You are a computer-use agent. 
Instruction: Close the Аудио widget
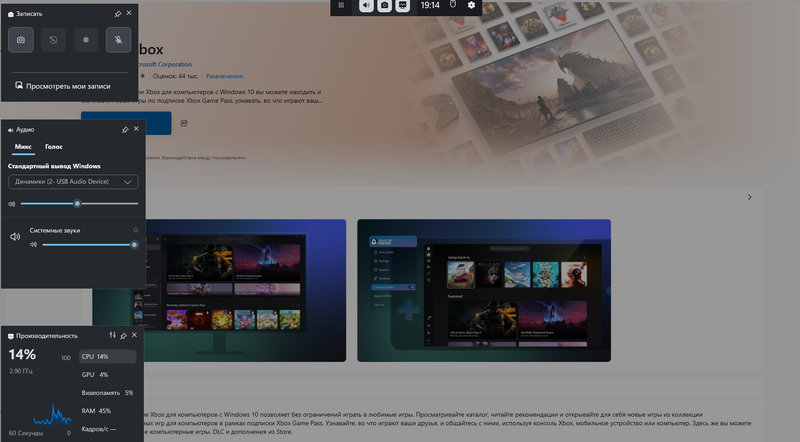tap(136, 129)
